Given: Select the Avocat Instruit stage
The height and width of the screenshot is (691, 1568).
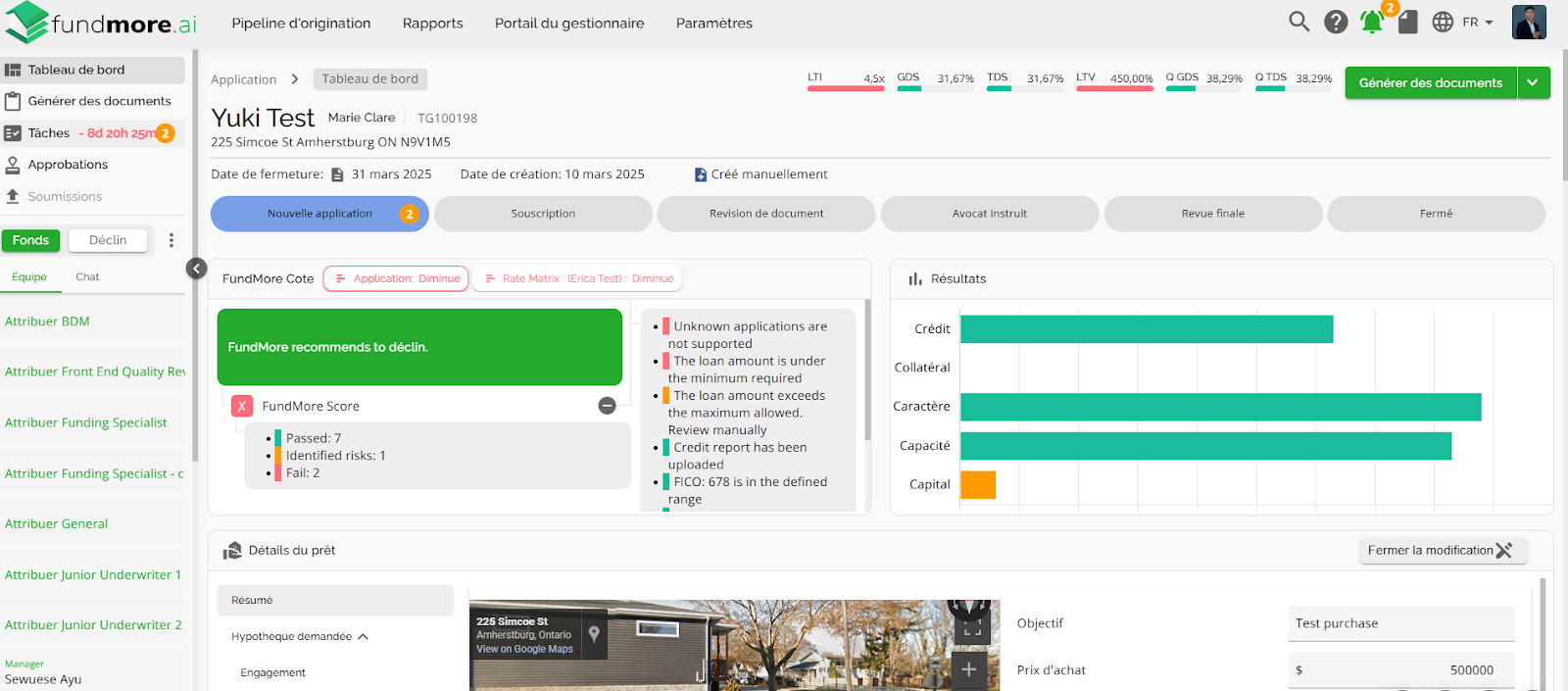Looking at the screenshot, I should 990,214.
